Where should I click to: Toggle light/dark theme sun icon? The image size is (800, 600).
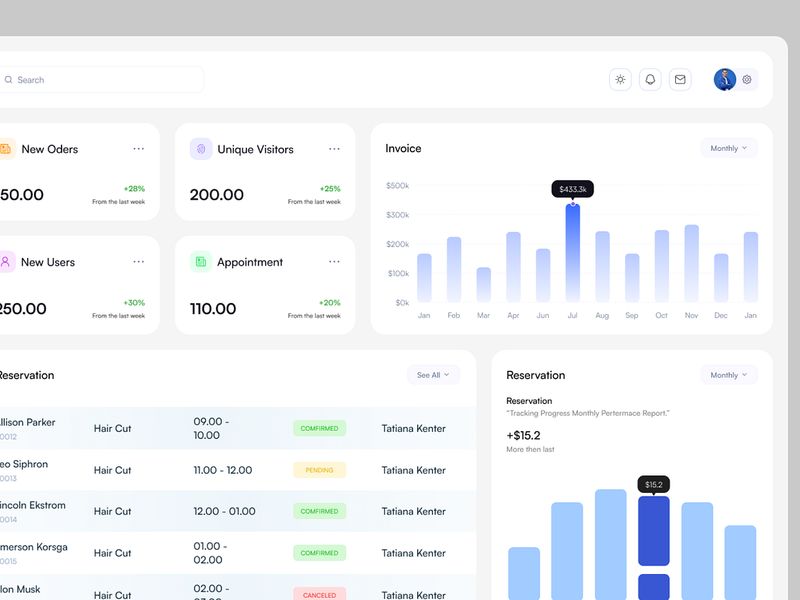click(620, 80)
